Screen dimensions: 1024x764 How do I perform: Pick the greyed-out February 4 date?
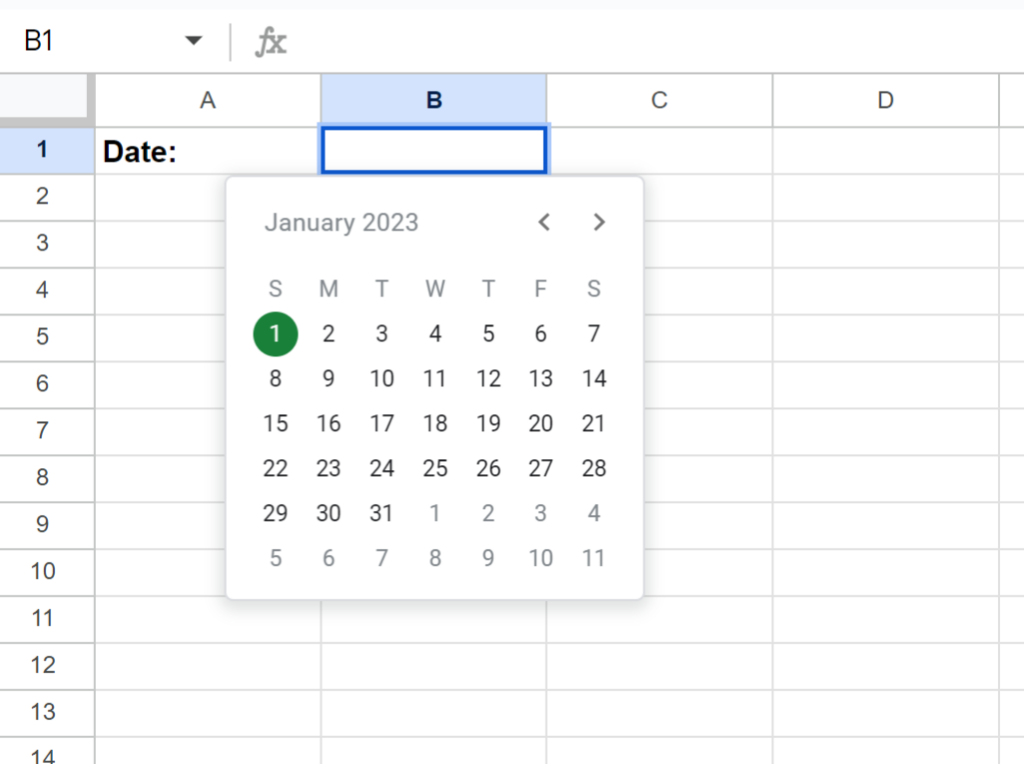(594, 514)
